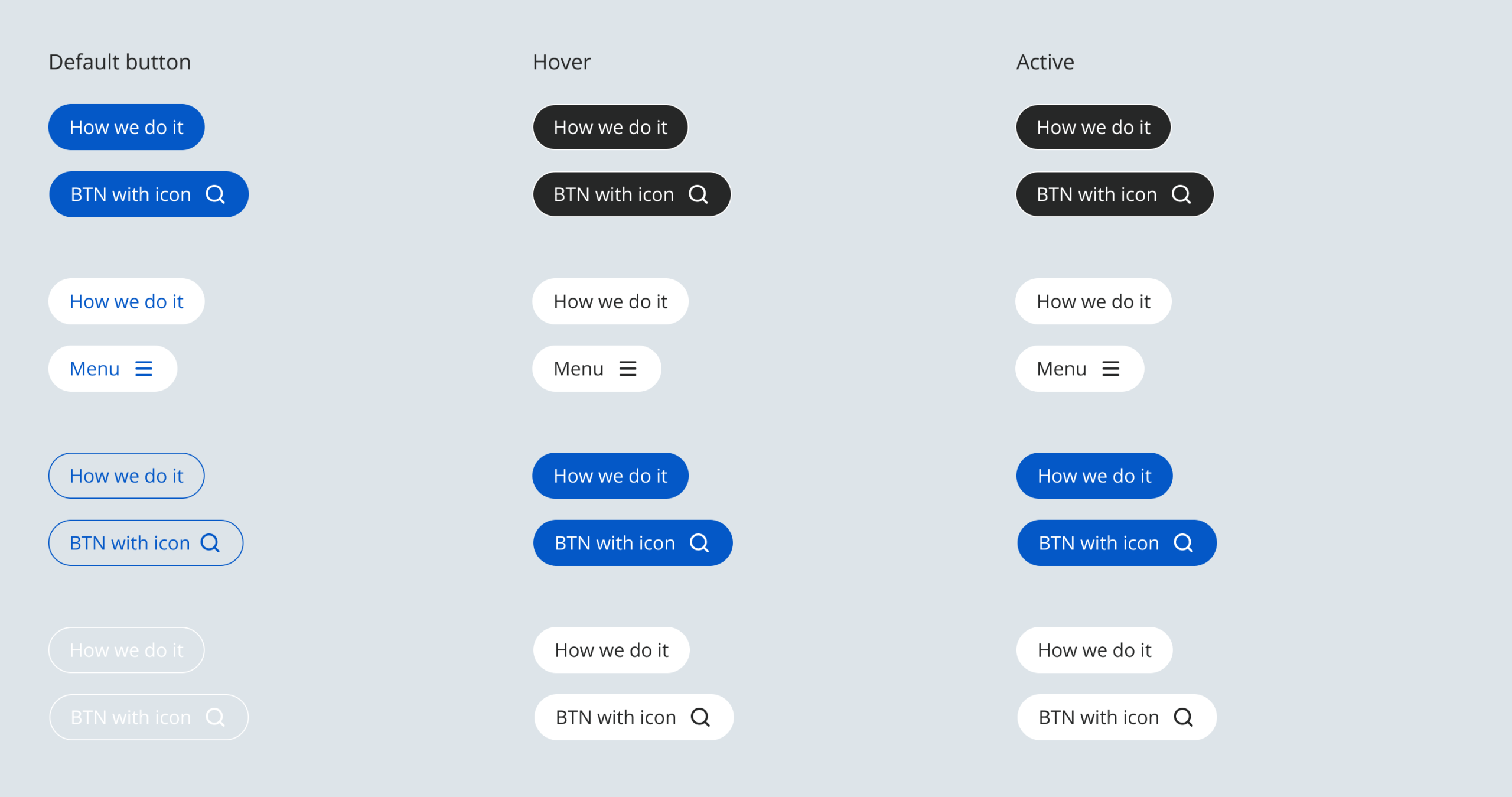Click hamburger icon in Active column Menu button
The image size is (1512, 797).
[x=1110, y=369]
